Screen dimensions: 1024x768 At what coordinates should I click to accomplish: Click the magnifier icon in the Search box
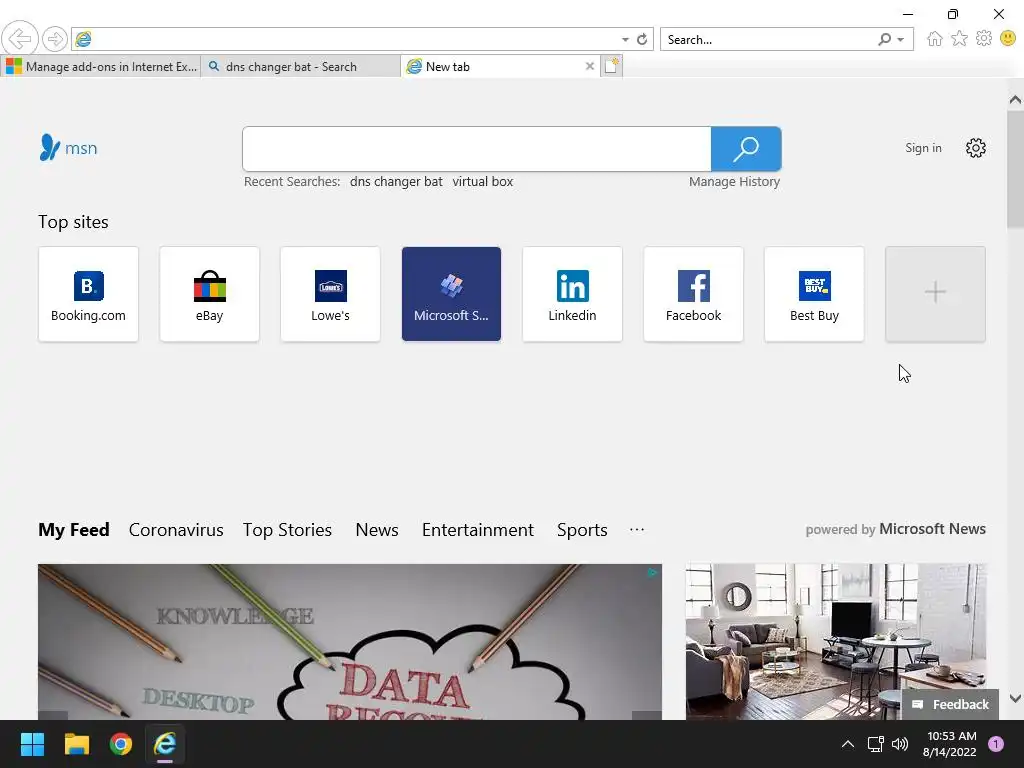pos(884,40)
